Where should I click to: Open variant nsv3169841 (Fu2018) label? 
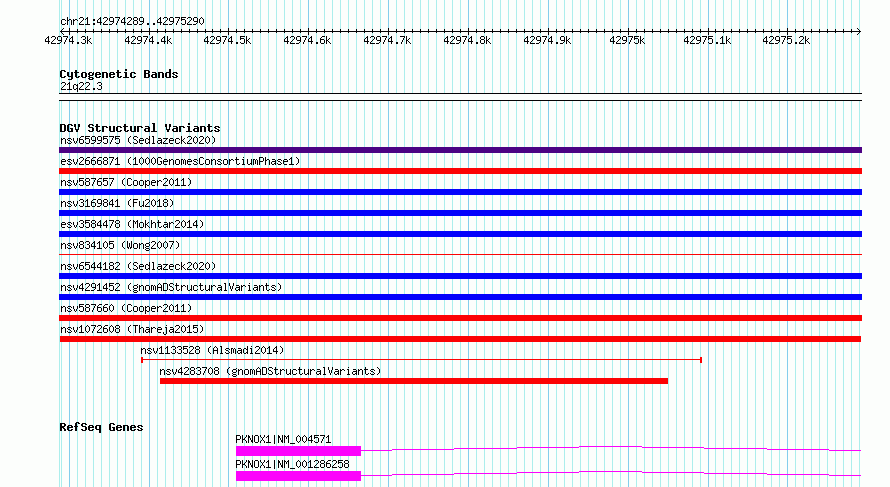(x=117, y=203)
